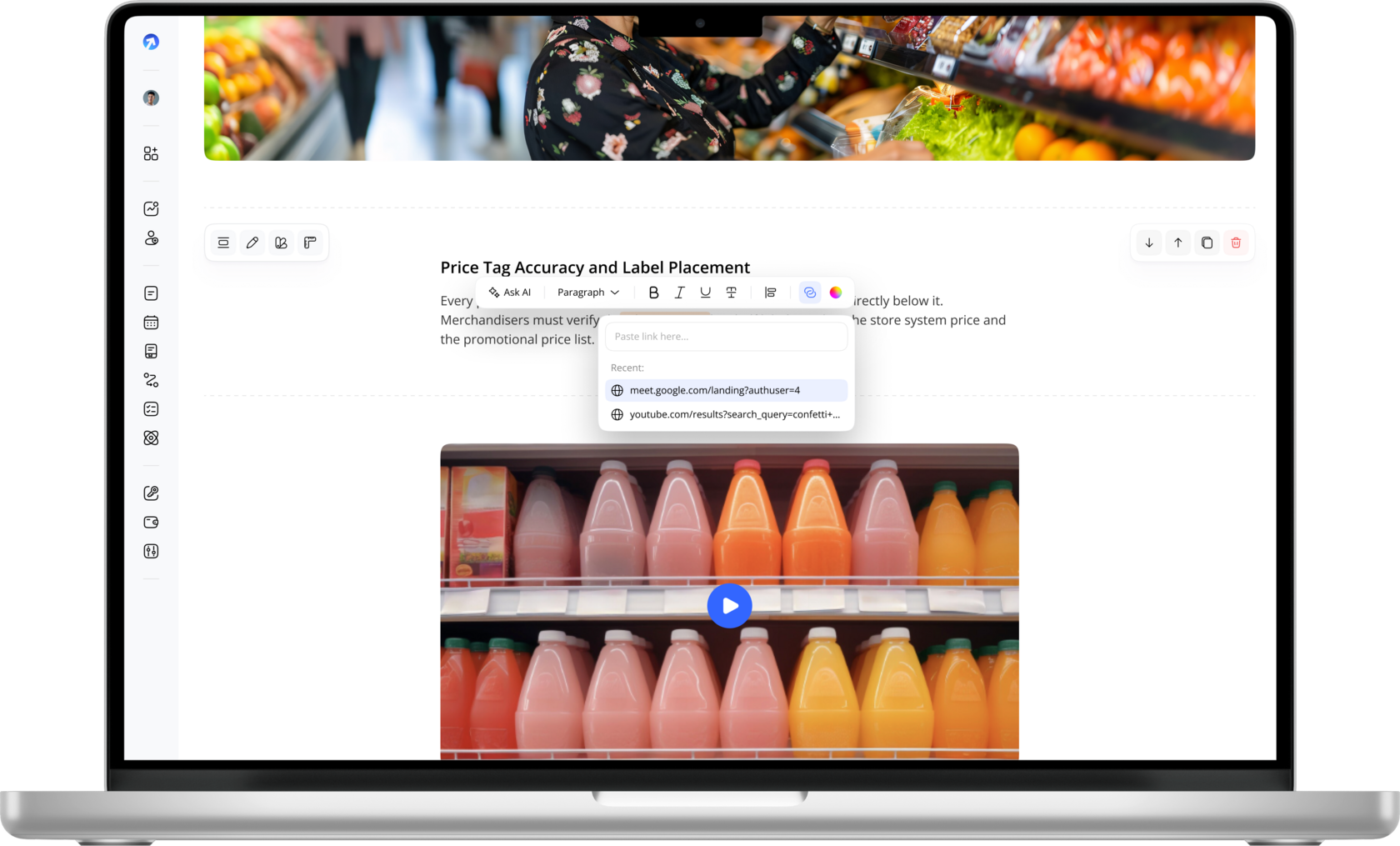
Task: Open the Paragraph style dropdown
Action: tap(588, 293)
